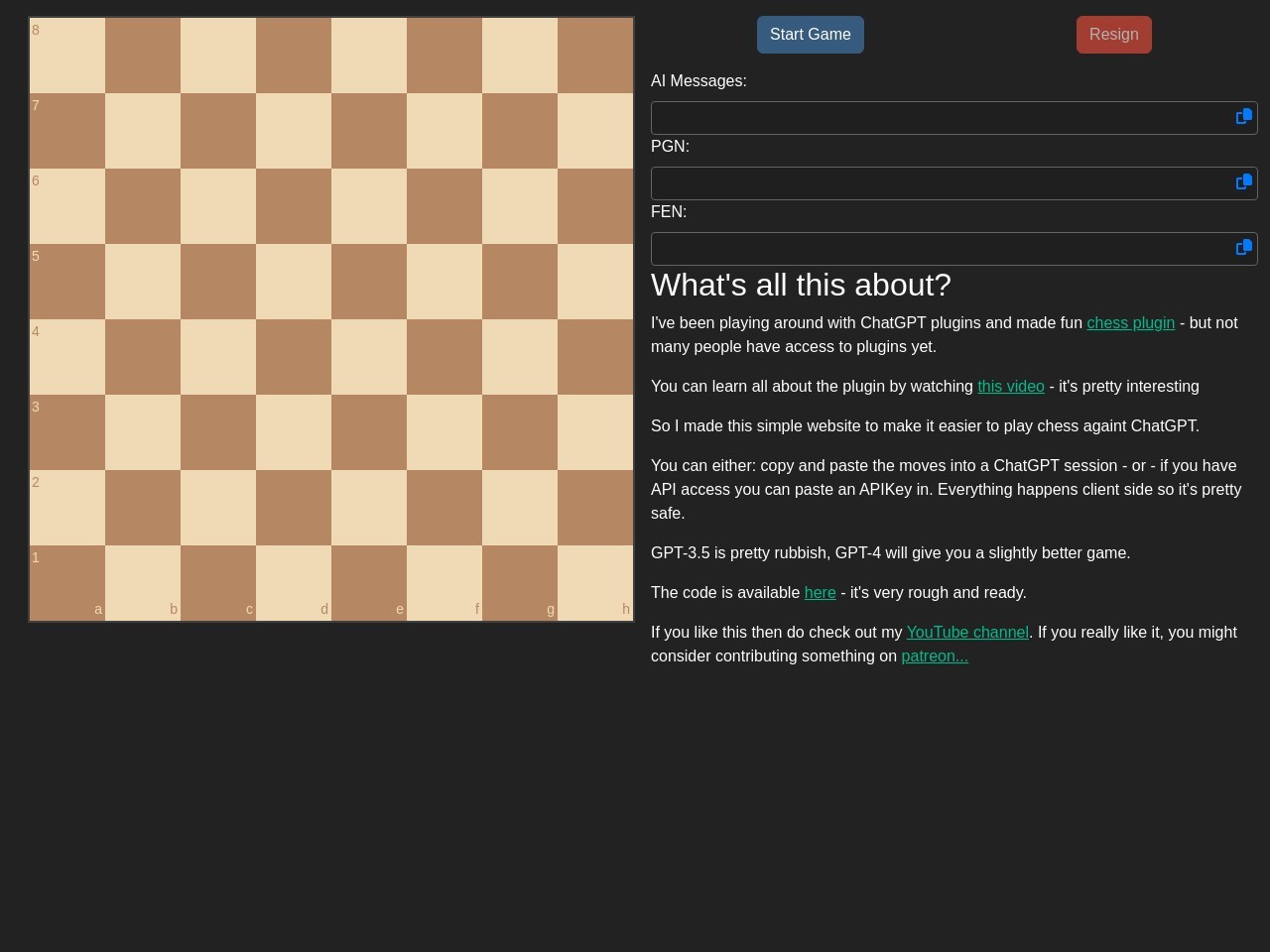Copy the FEN field contents
Image resolution: width=1270 pixels, height=952 pixels.
(1244, 248)
